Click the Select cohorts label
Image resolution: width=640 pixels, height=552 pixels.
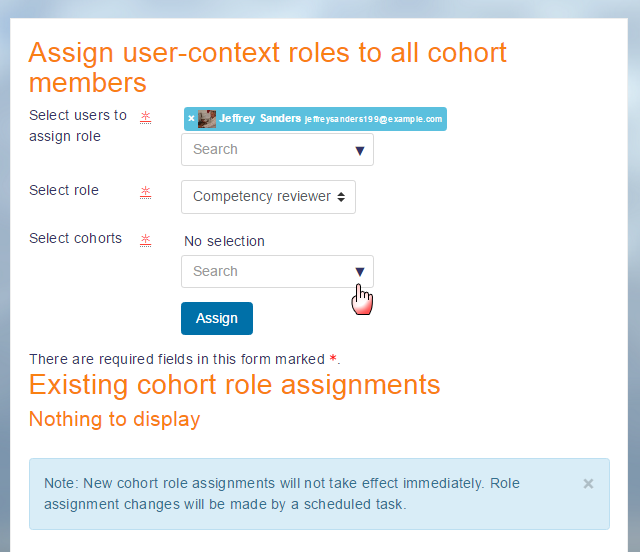pos(76,238)
